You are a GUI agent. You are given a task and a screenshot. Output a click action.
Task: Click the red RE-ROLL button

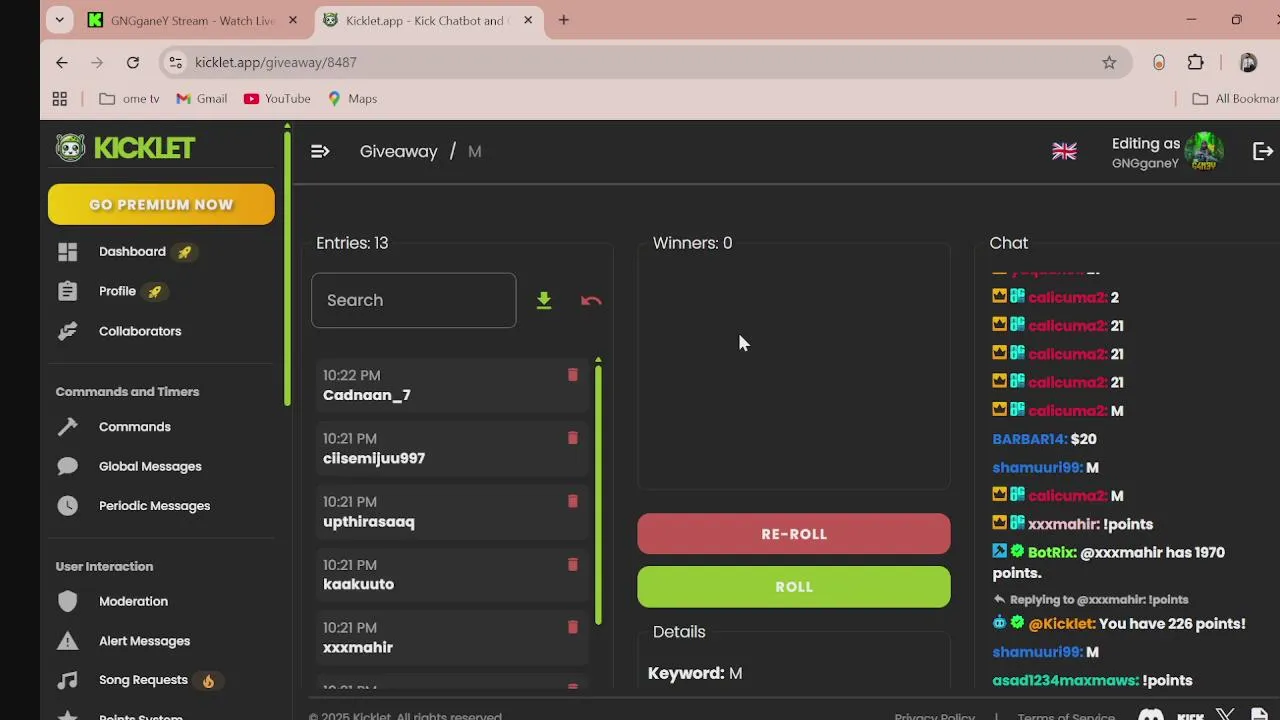(x=794, y=534)
